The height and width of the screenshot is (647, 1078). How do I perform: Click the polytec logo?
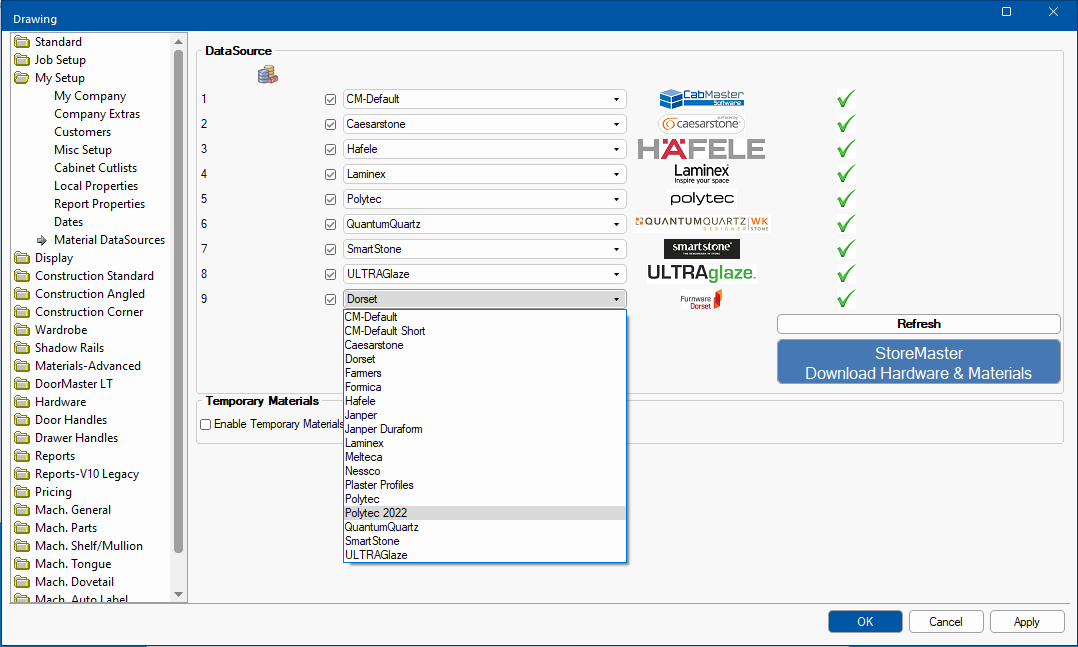[x=702, y=199]
